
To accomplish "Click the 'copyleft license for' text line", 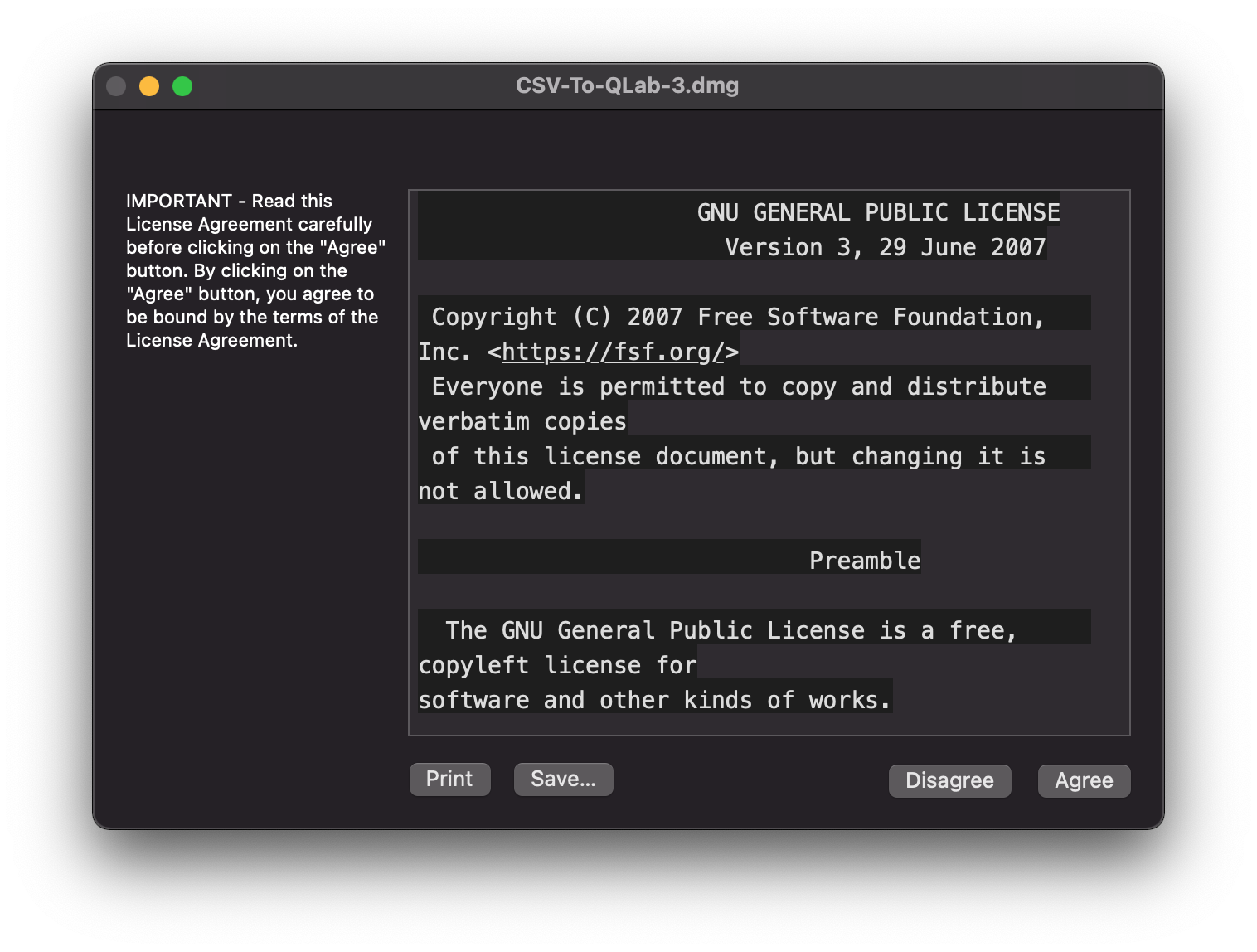I will pyautogui.click(x=557, y=665).
